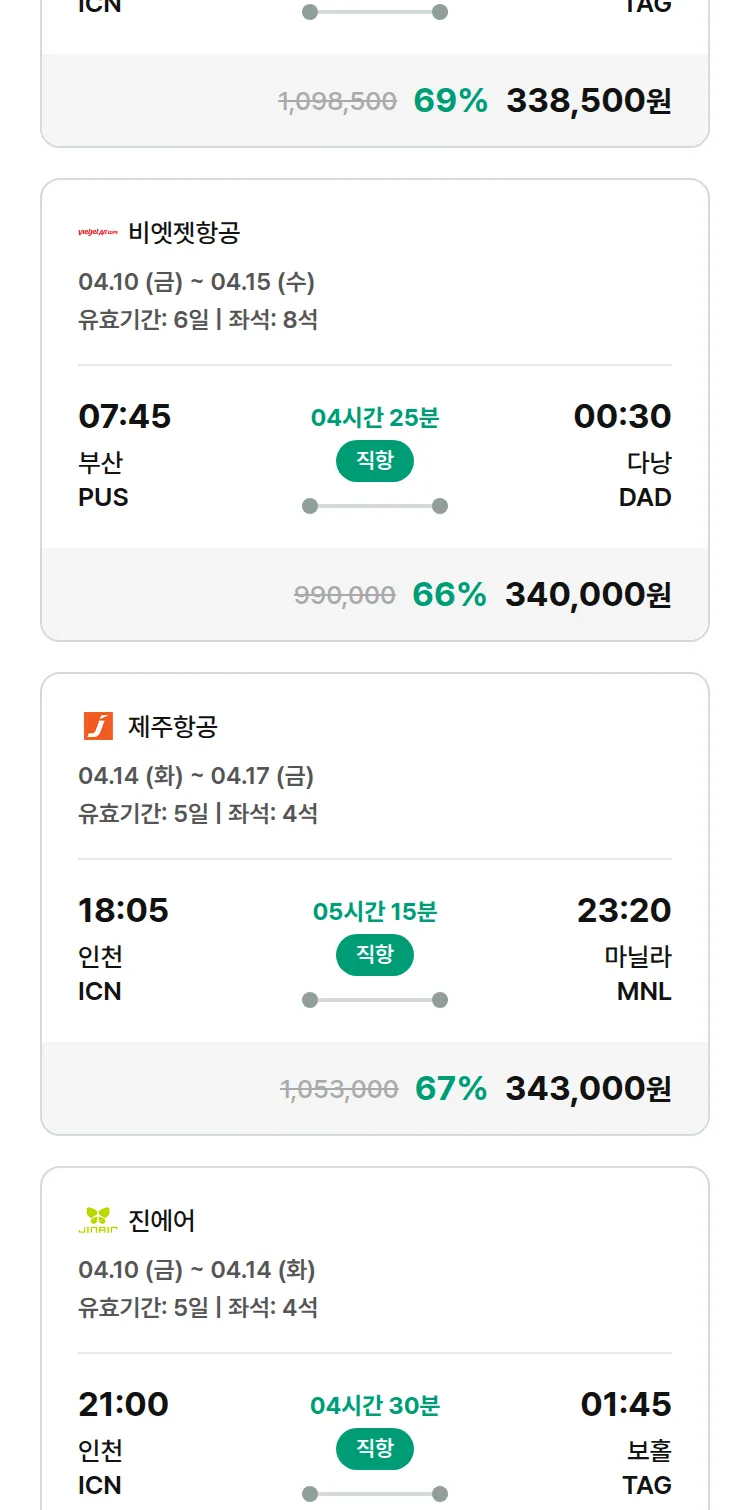Click 직항 badge on Busan–Da Nang flight

[375, 461]
